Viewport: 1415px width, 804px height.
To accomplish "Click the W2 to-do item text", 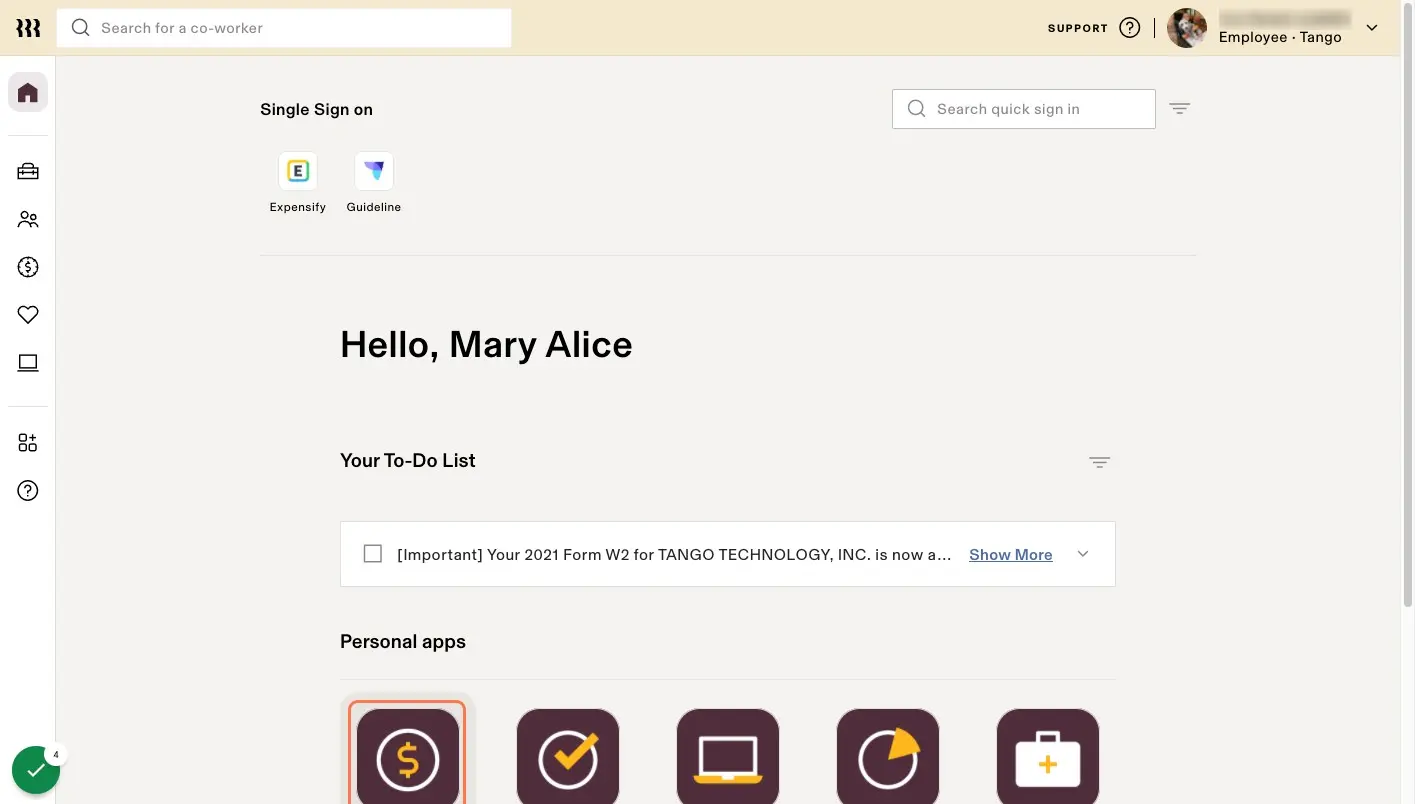I will pyautogui.click(x=674, y=555).
